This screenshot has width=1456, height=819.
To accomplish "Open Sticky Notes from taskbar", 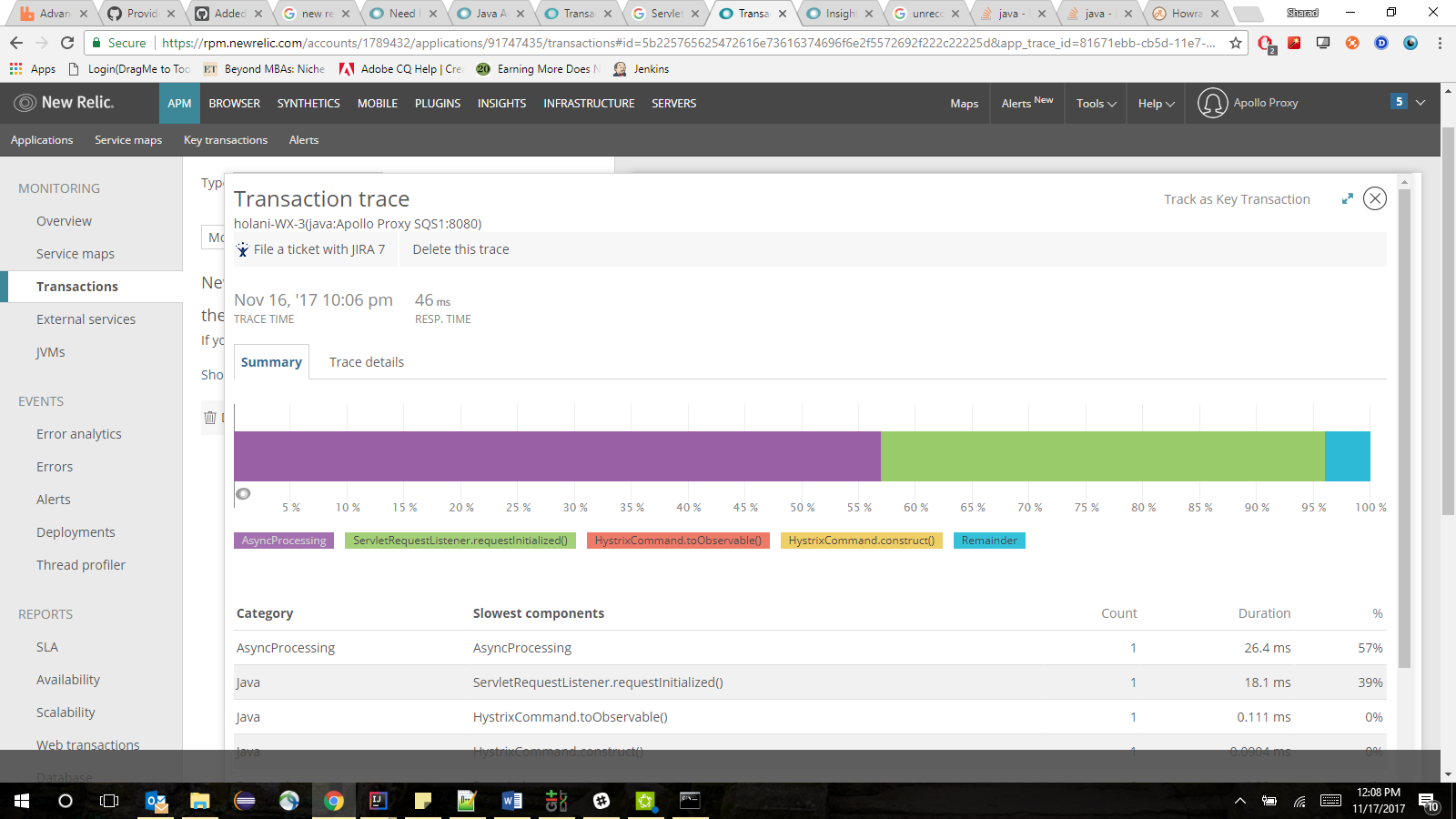I will point(423,801).
